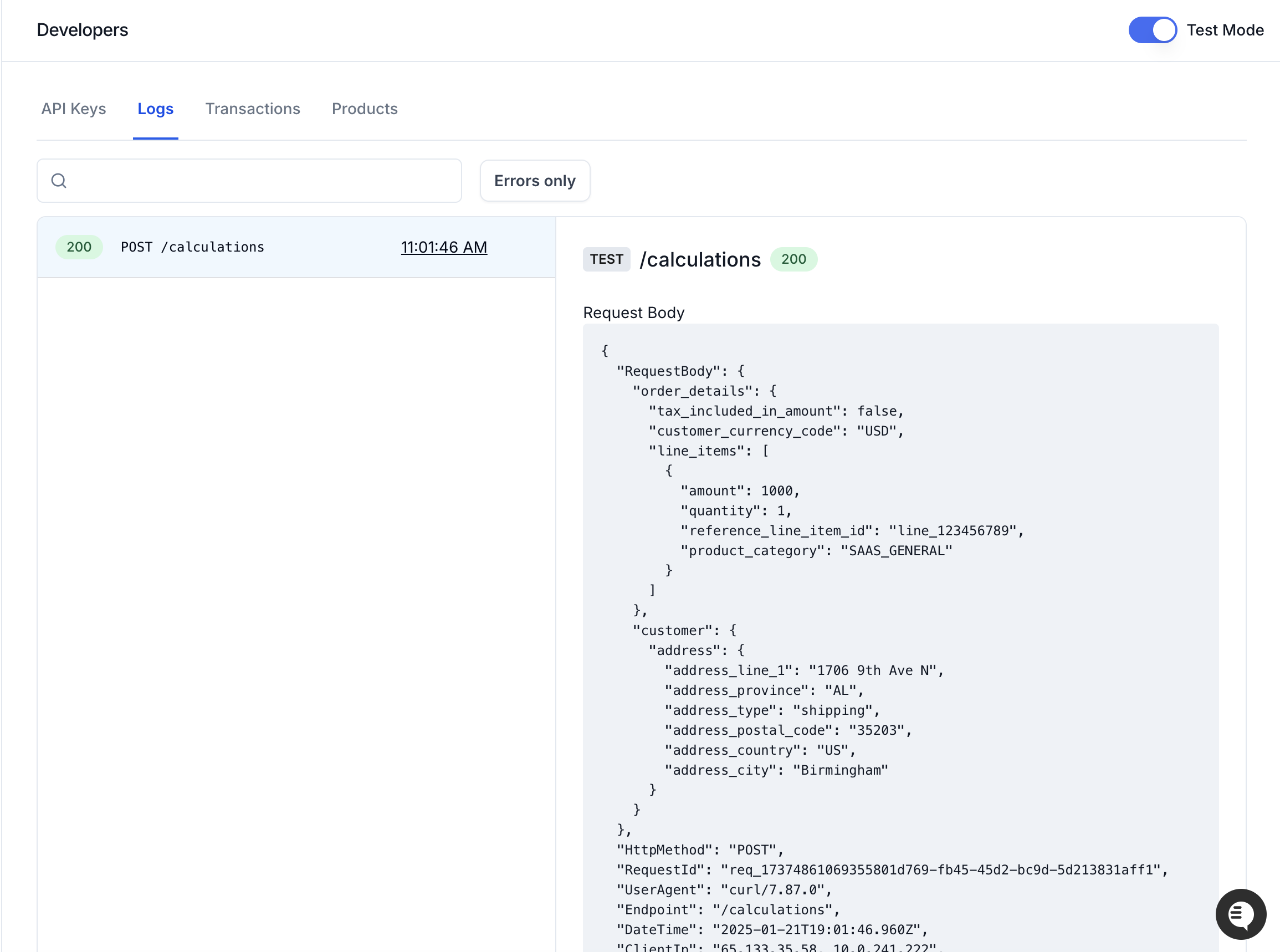
Task: Click the "address_city": "Birmingham" line
Action: click(776, 770)
